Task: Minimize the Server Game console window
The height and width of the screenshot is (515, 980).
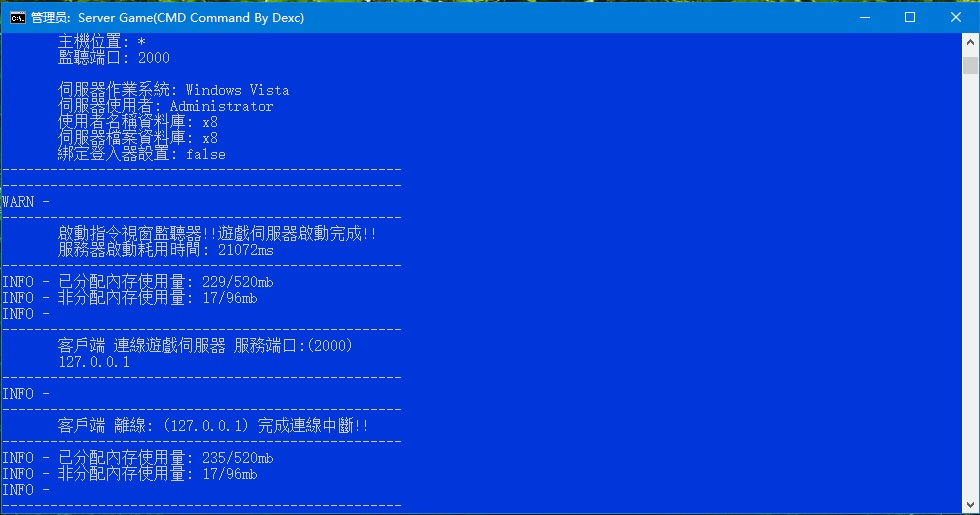Action: coord(865,18)
